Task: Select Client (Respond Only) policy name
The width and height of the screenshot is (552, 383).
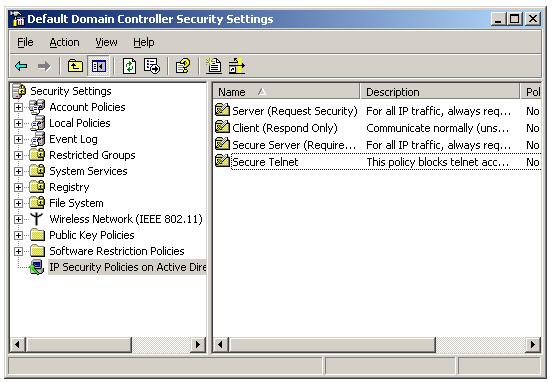Action: (285, 128)
